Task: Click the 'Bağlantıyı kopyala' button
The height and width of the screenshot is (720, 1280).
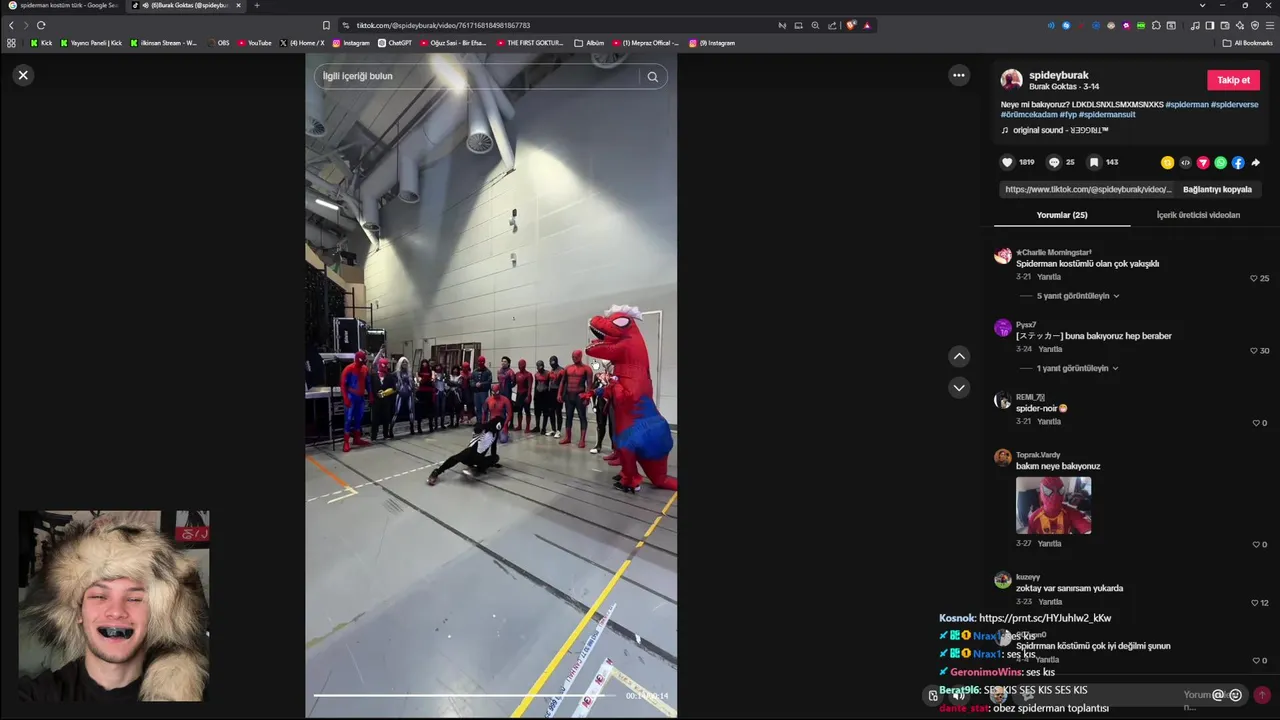Action: point(1217,189)
